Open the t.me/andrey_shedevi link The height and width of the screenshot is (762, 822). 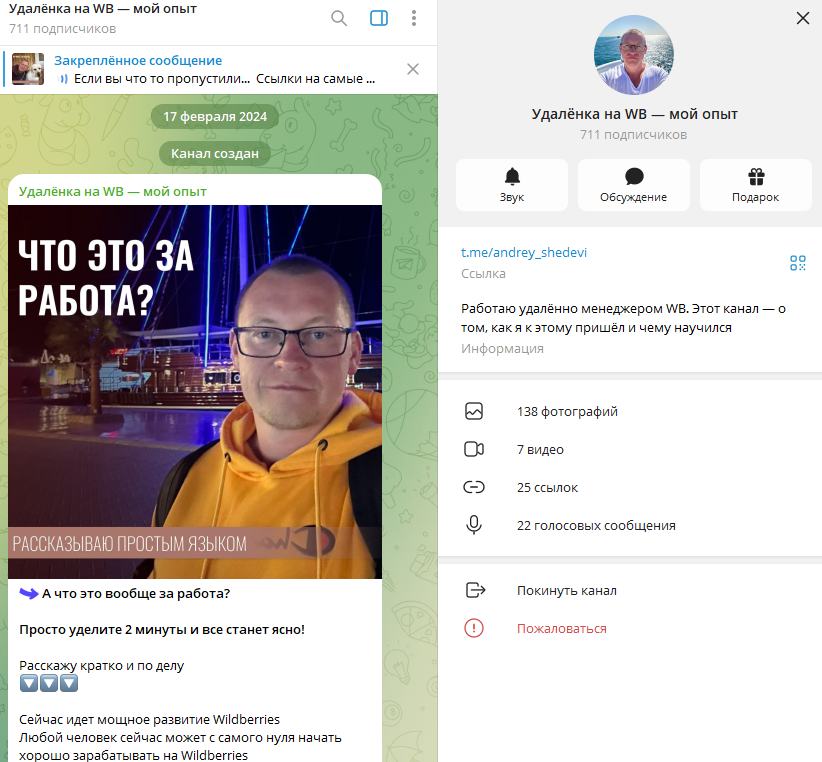tap(524, 252)
